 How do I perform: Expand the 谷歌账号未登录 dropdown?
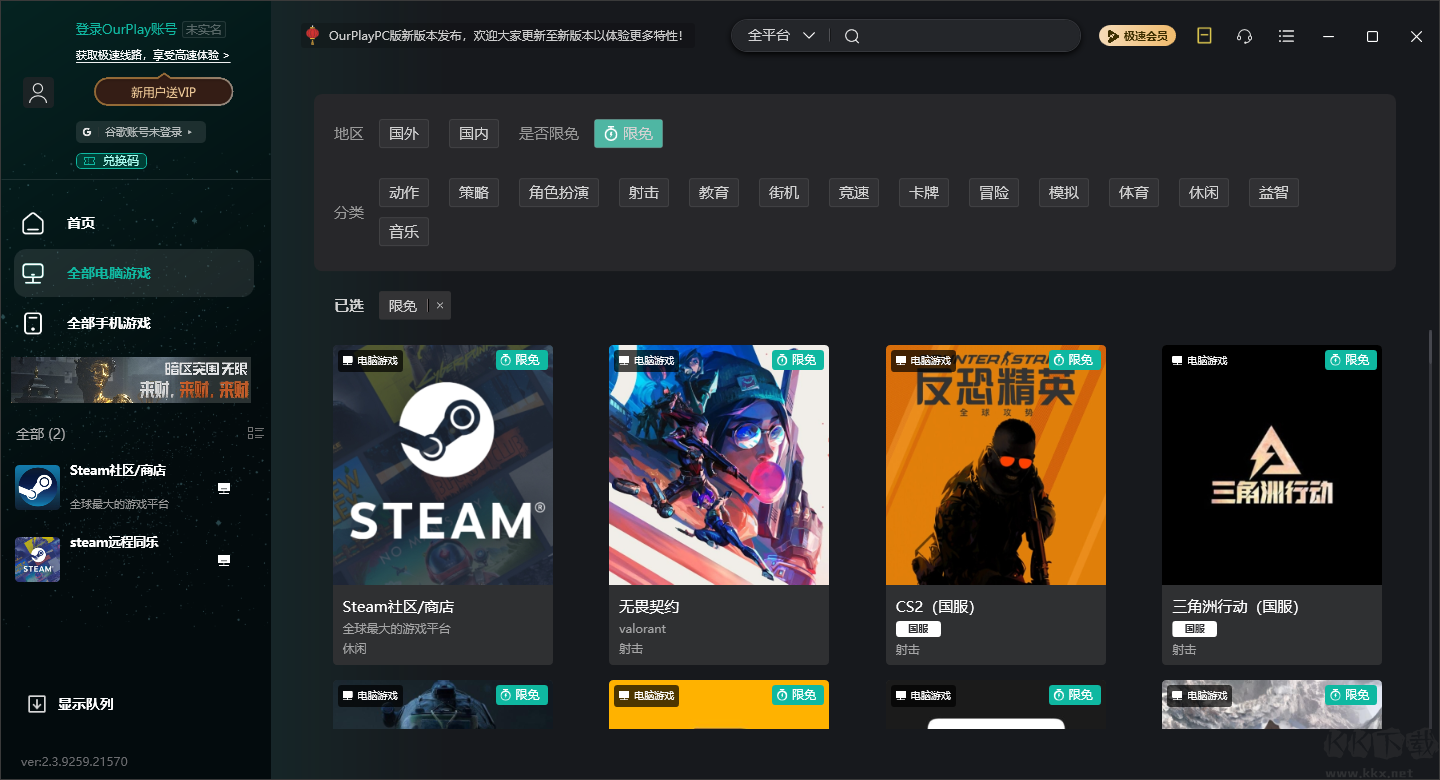(141, 132)
